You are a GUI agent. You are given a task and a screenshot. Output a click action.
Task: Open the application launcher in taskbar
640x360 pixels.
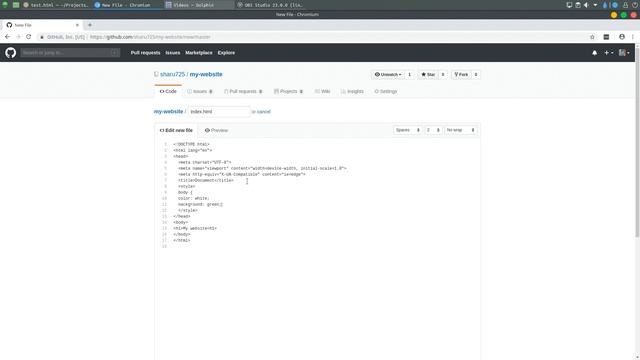pos(5,5)
